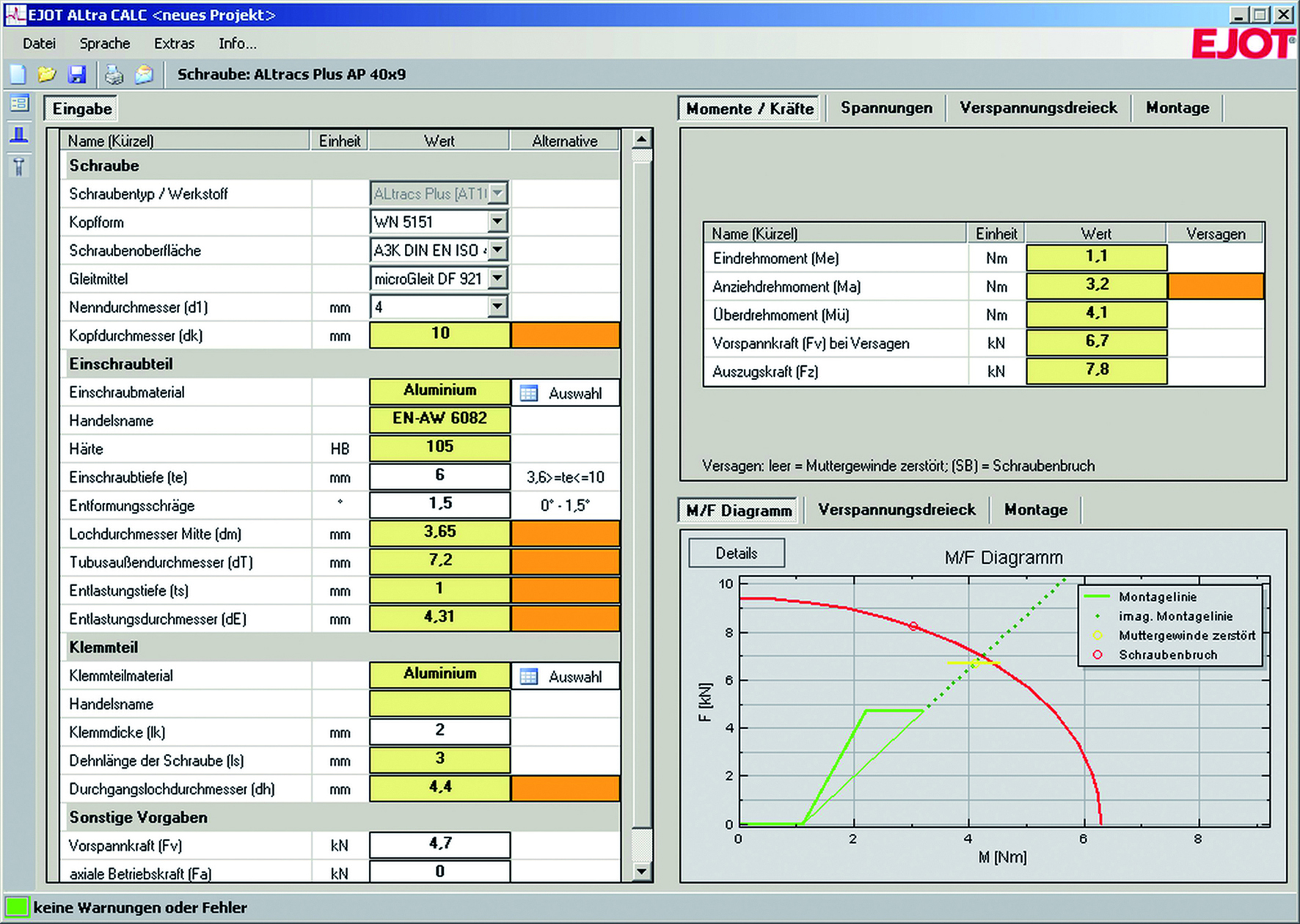Click the screw icon in left sidebar

(20, 167)
